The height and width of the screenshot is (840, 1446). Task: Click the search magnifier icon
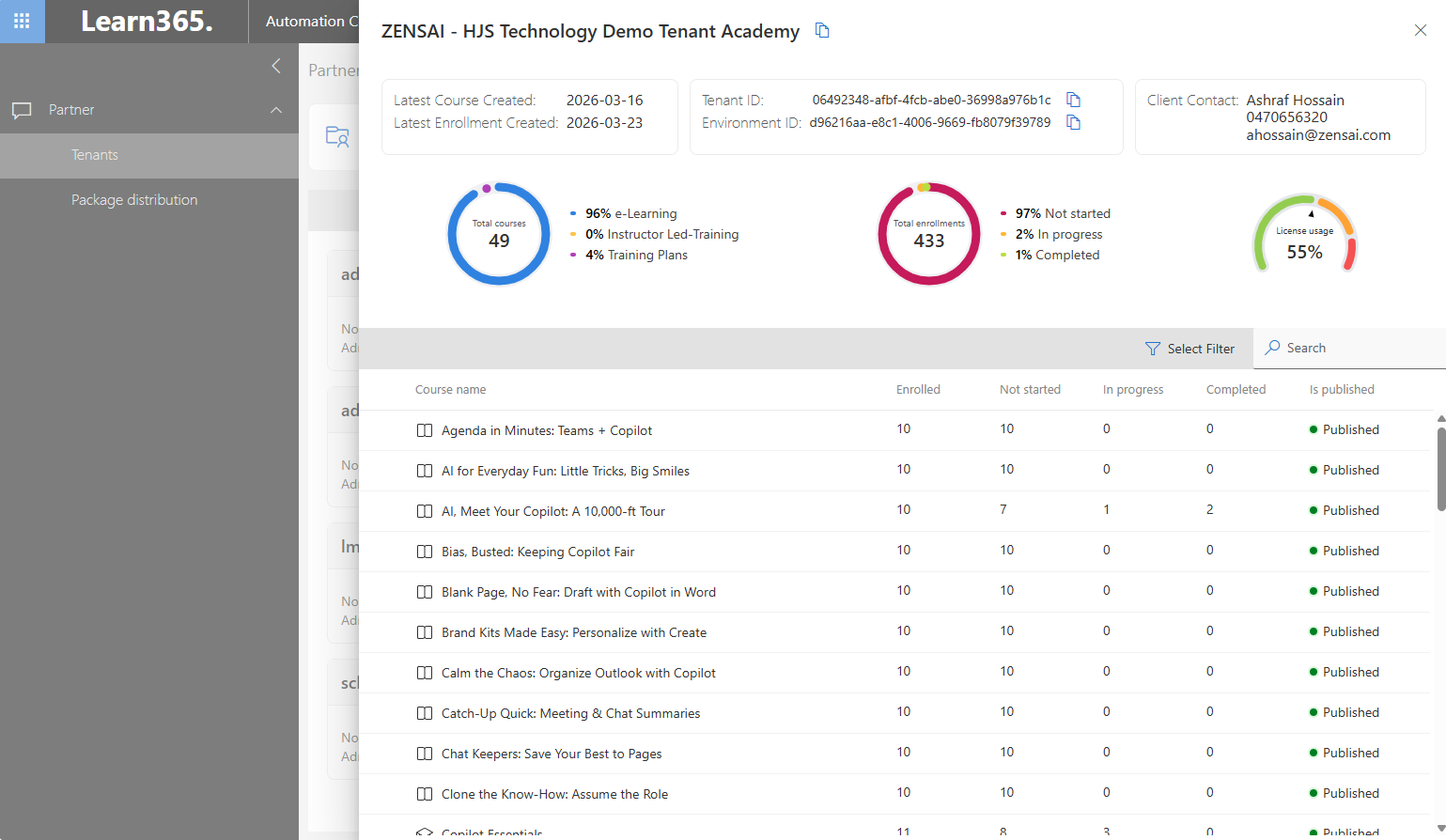pyautogui.click(x=1272, y=348)
